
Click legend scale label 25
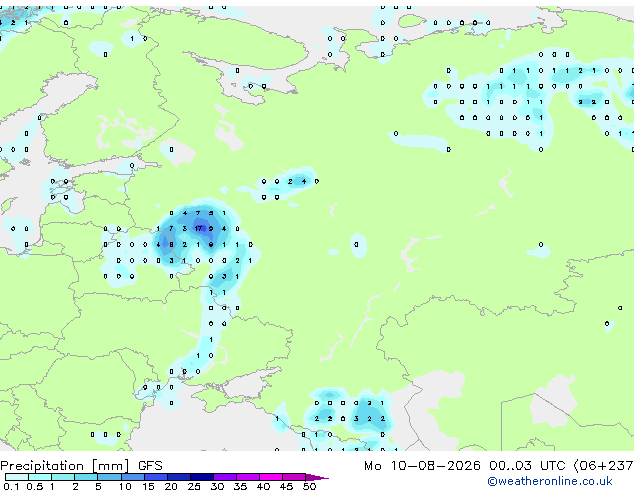pyautogui.click(x=194, y=486)
